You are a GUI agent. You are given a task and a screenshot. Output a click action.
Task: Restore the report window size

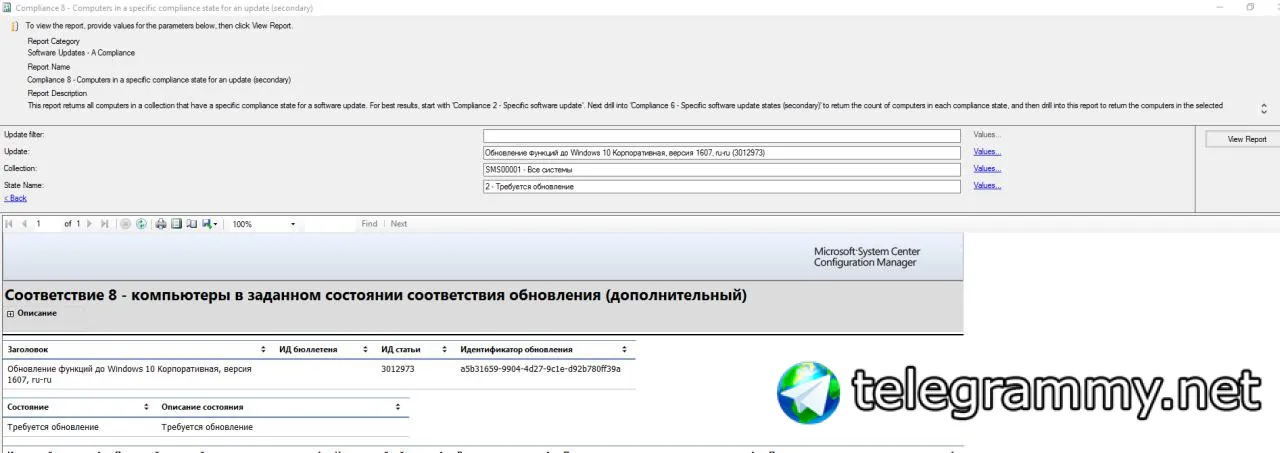tap(1250, 7)
